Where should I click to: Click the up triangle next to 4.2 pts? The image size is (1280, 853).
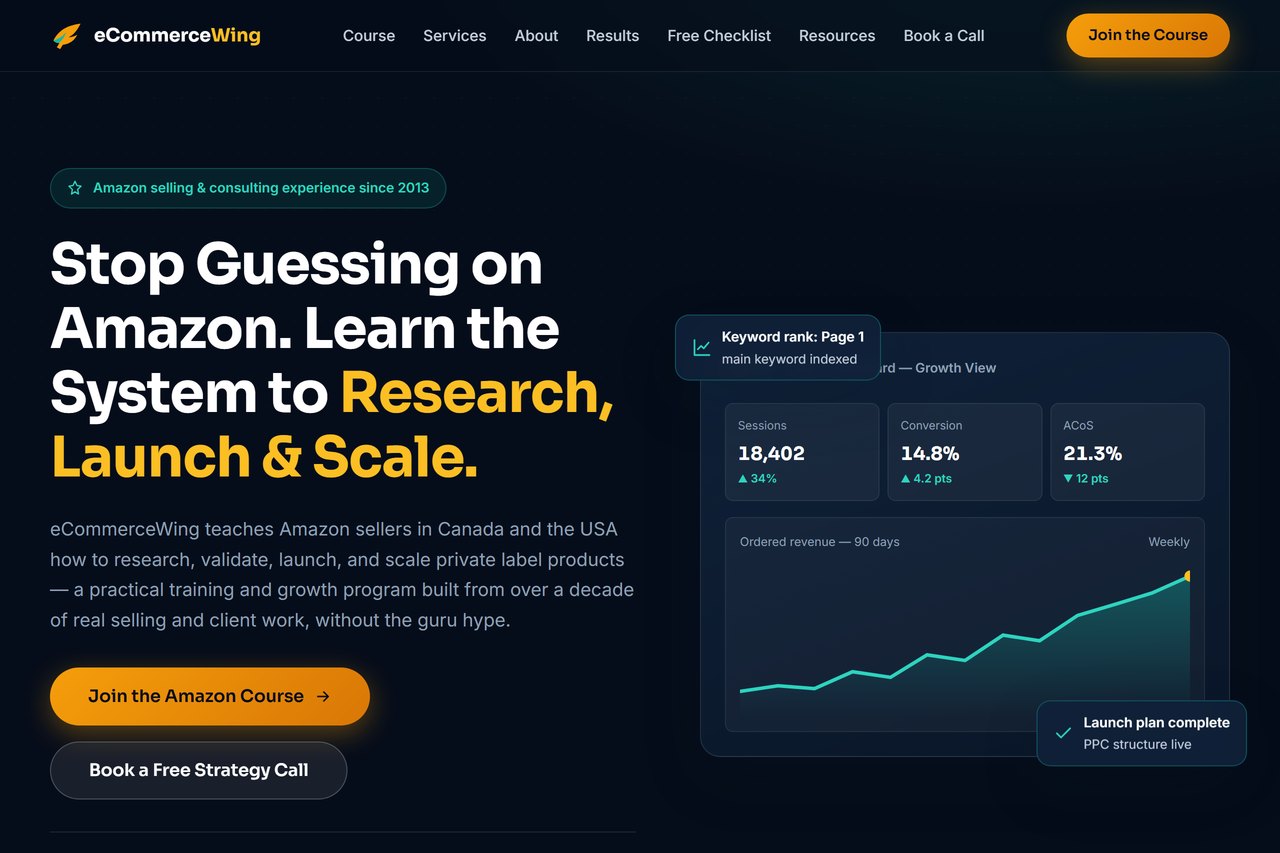click(905, 479)
